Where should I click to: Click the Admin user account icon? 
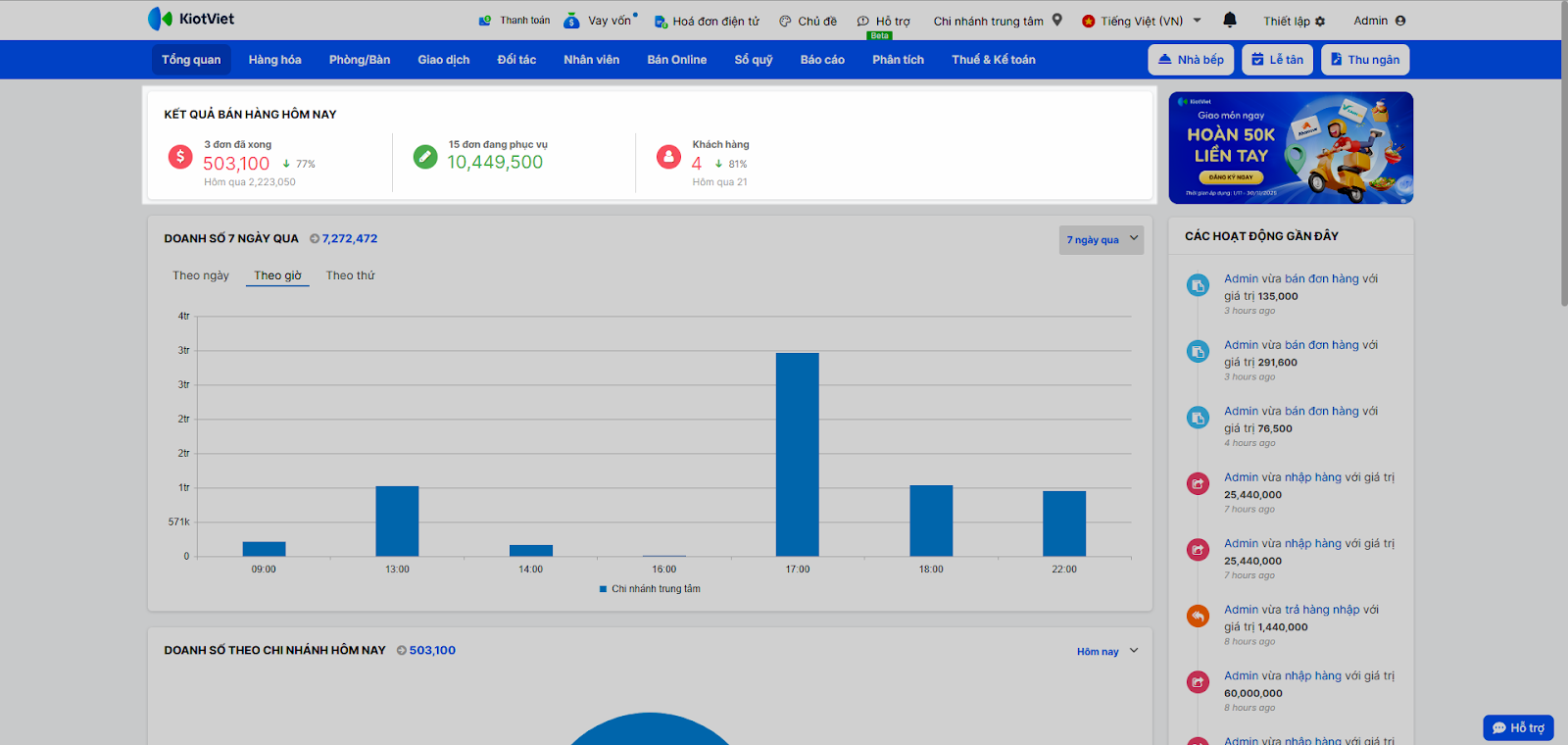pyautogui.click(x=1400, y=21)
